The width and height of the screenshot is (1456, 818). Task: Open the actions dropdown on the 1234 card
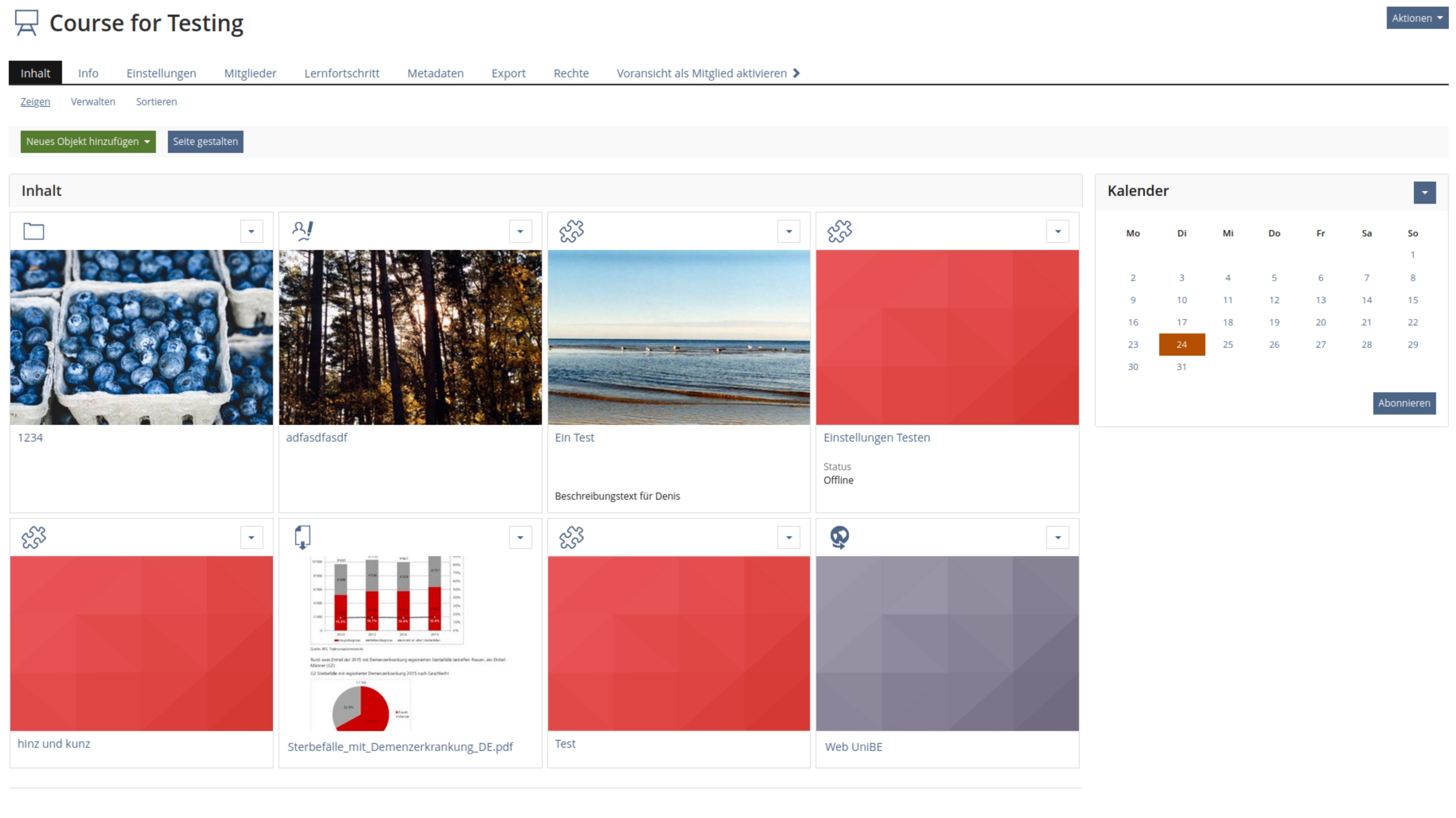[x=251, y=231]
